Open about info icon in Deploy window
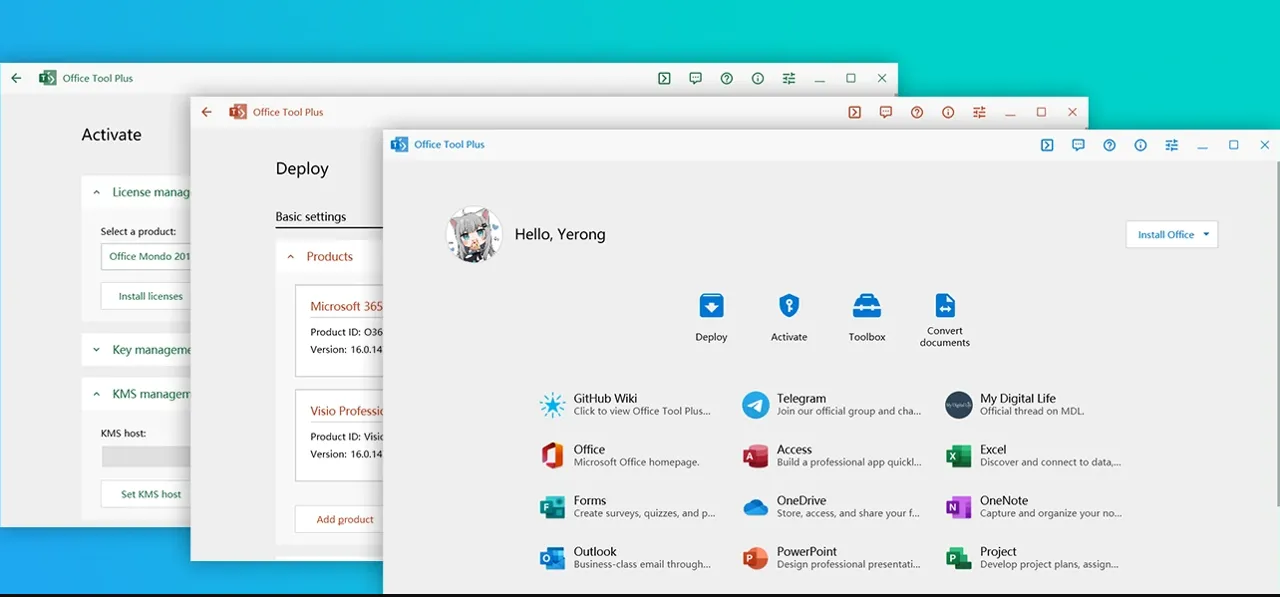Viewport: 1280px width, 597px height. (948, 112)
